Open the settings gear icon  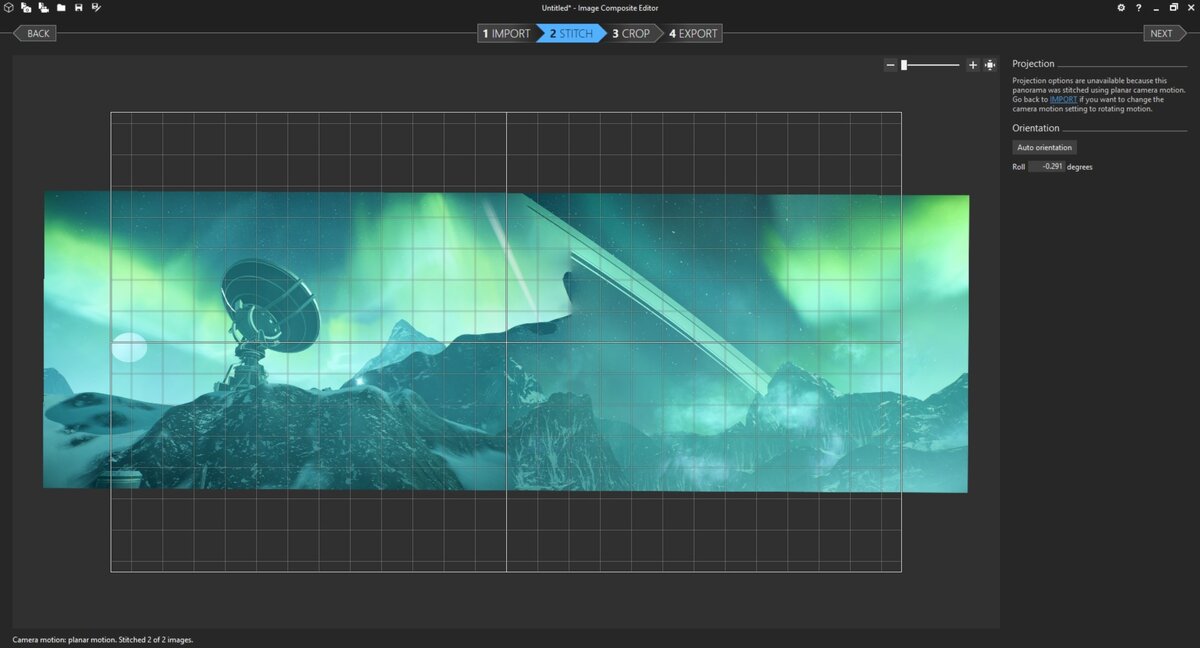pos(1121,7)
